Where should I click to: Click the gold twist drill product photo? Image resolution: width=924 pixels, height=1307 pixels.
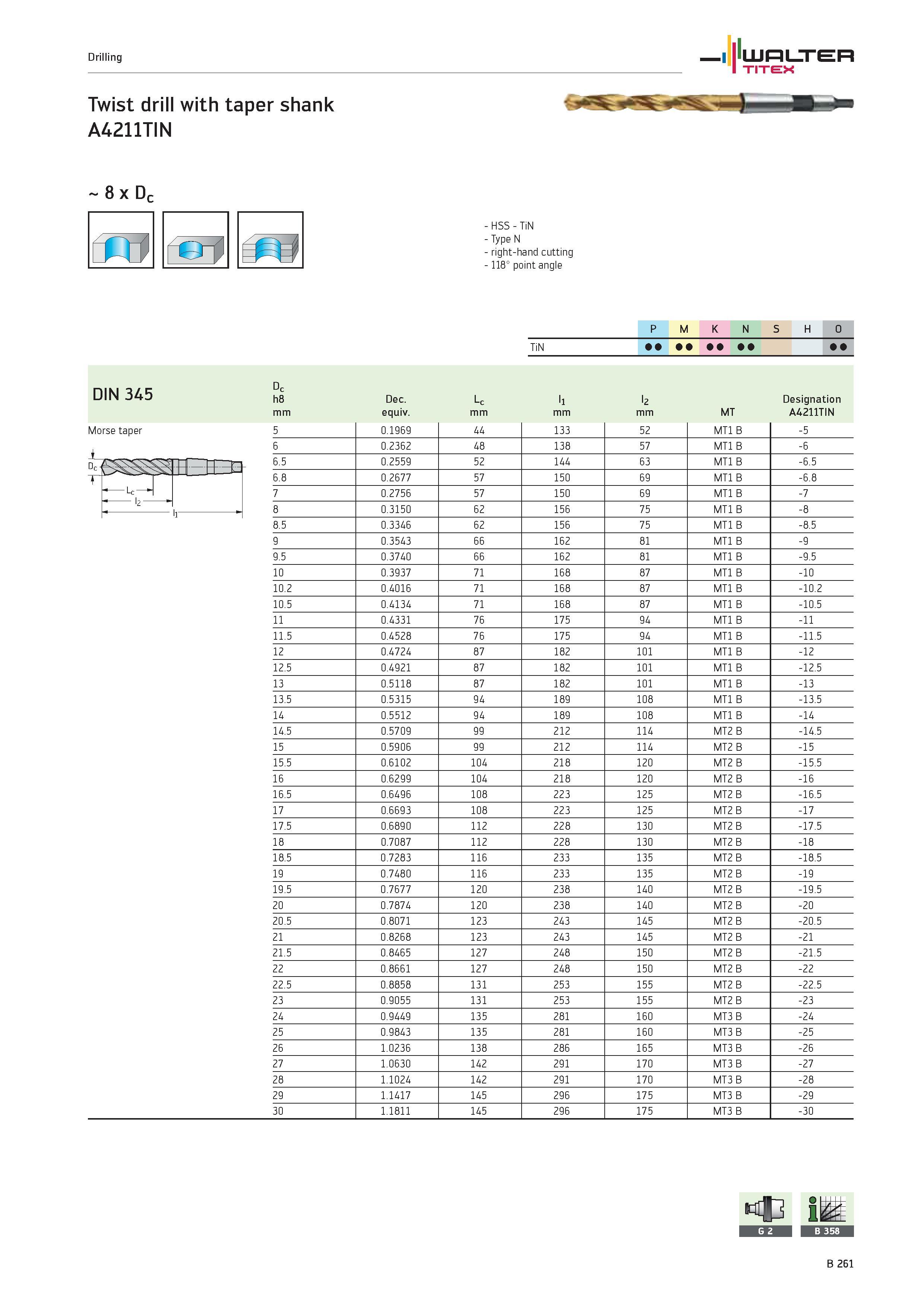pyautogui.click(x=708, y=102)
